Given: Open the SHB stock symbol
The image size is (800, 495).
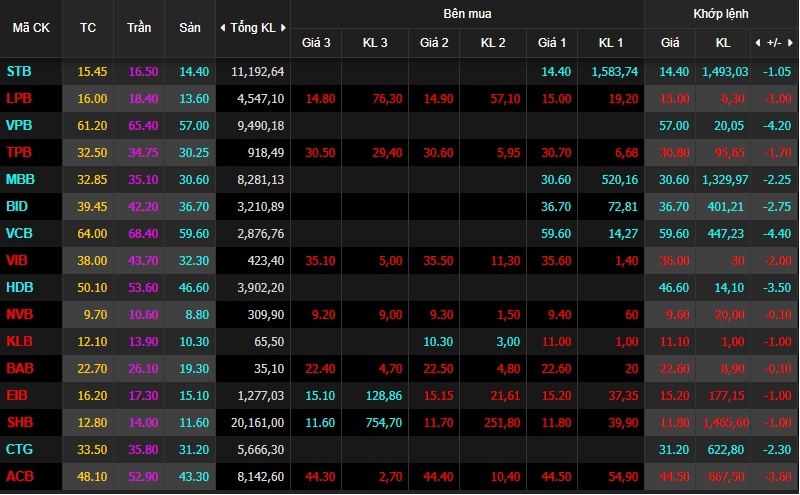Looking at the screenshot, I should [18, 423].
